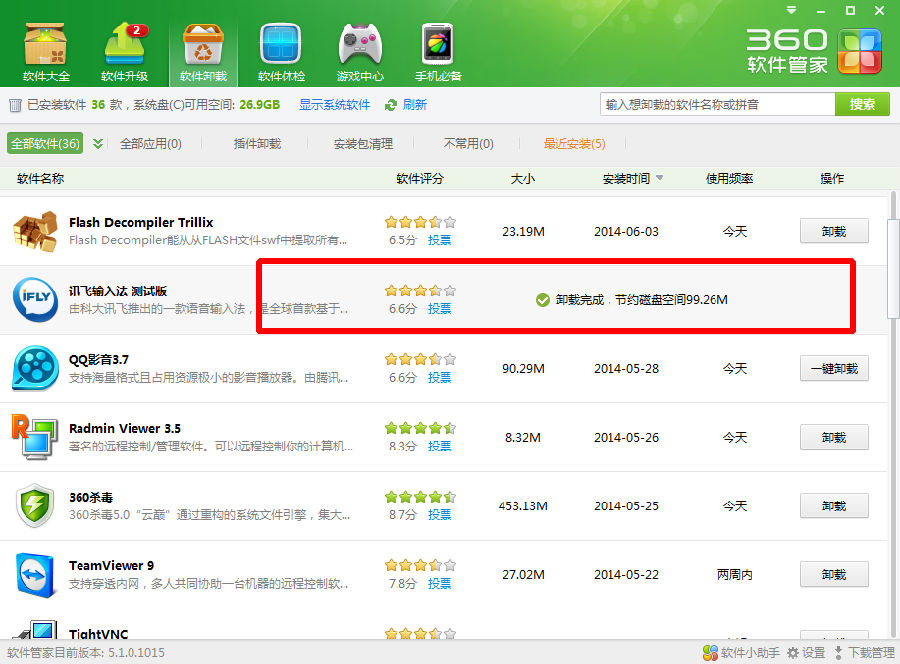Click 显示系统软件 link
This screenshot has width=900, height=664.
coord(335,104)
